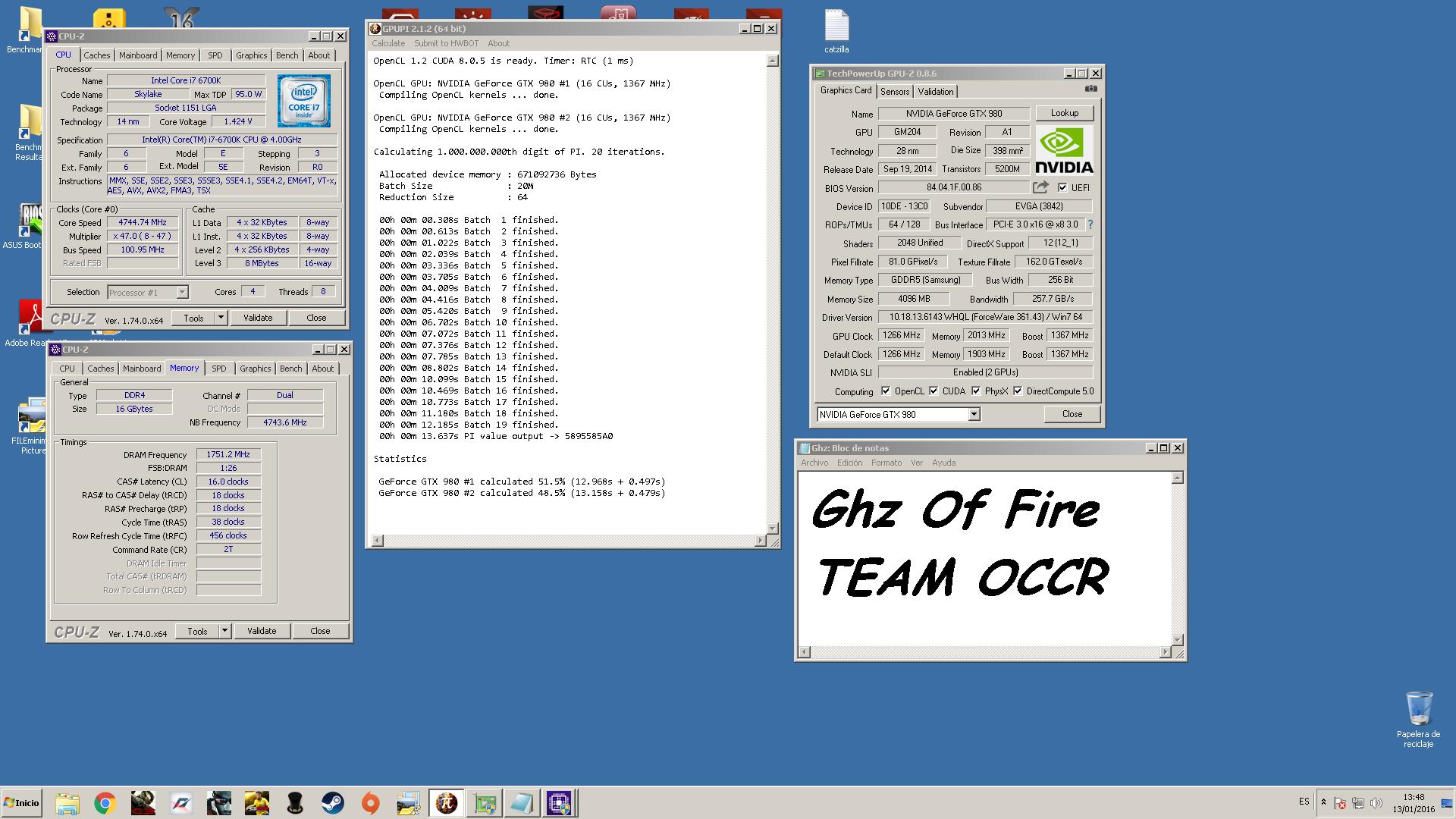This screenshot has height=819, width=1456.
Task: Toggle the UEFI checkbox in GPU-Z
Action: pos(1062,187)
